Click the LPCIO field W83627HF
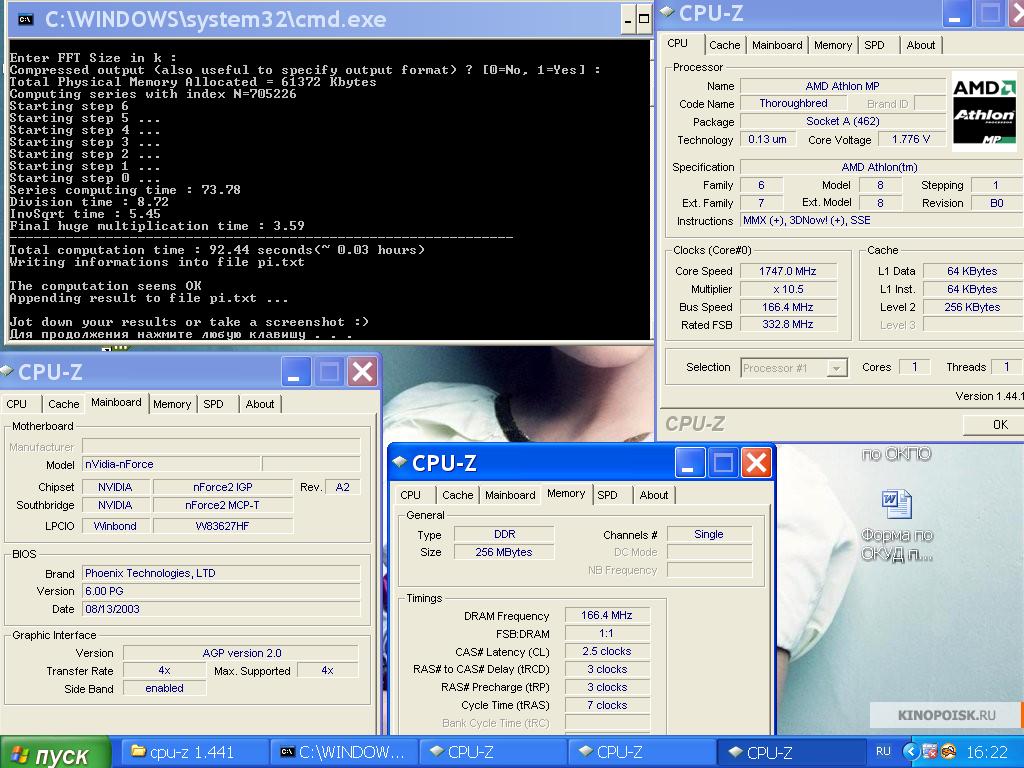The image size is (1024, 768). pos(223,526)
